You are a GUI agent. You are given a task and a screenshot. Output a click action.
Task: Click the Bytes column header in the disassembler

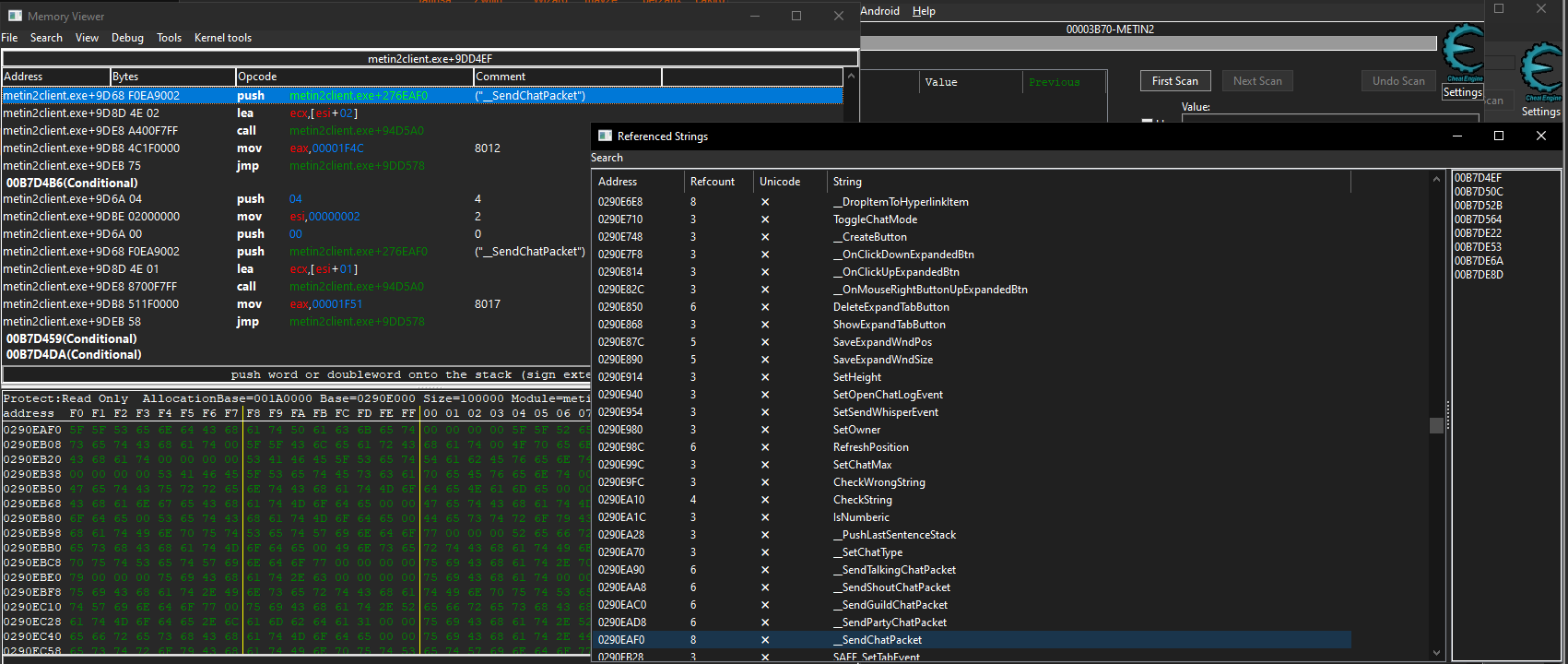click(173, 77)
